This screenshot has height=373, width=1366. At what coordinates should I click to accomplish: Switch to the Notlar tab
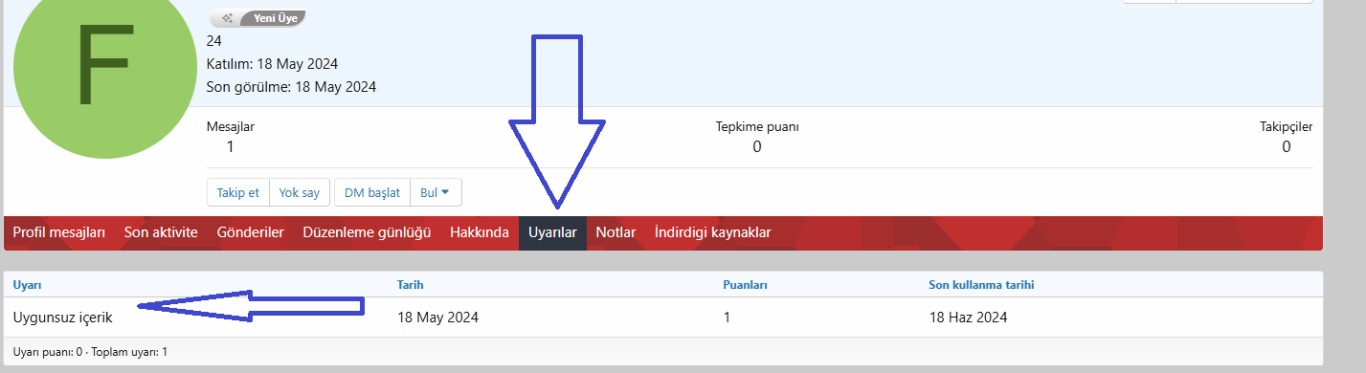coord(616,233)
